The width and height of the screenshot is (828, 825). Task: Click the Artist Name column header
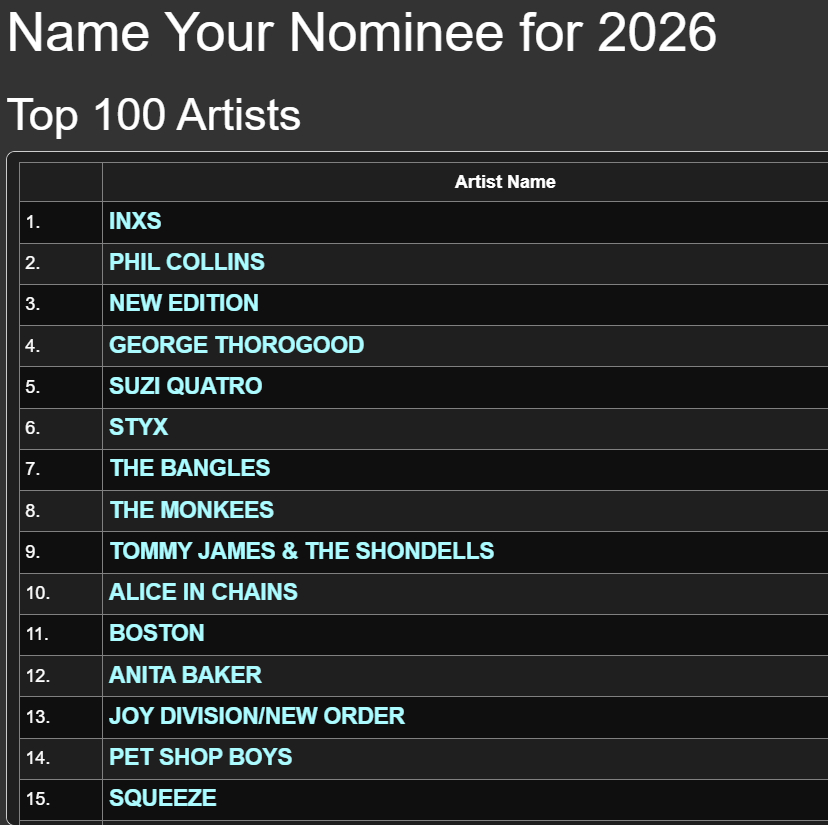(505, 182)
